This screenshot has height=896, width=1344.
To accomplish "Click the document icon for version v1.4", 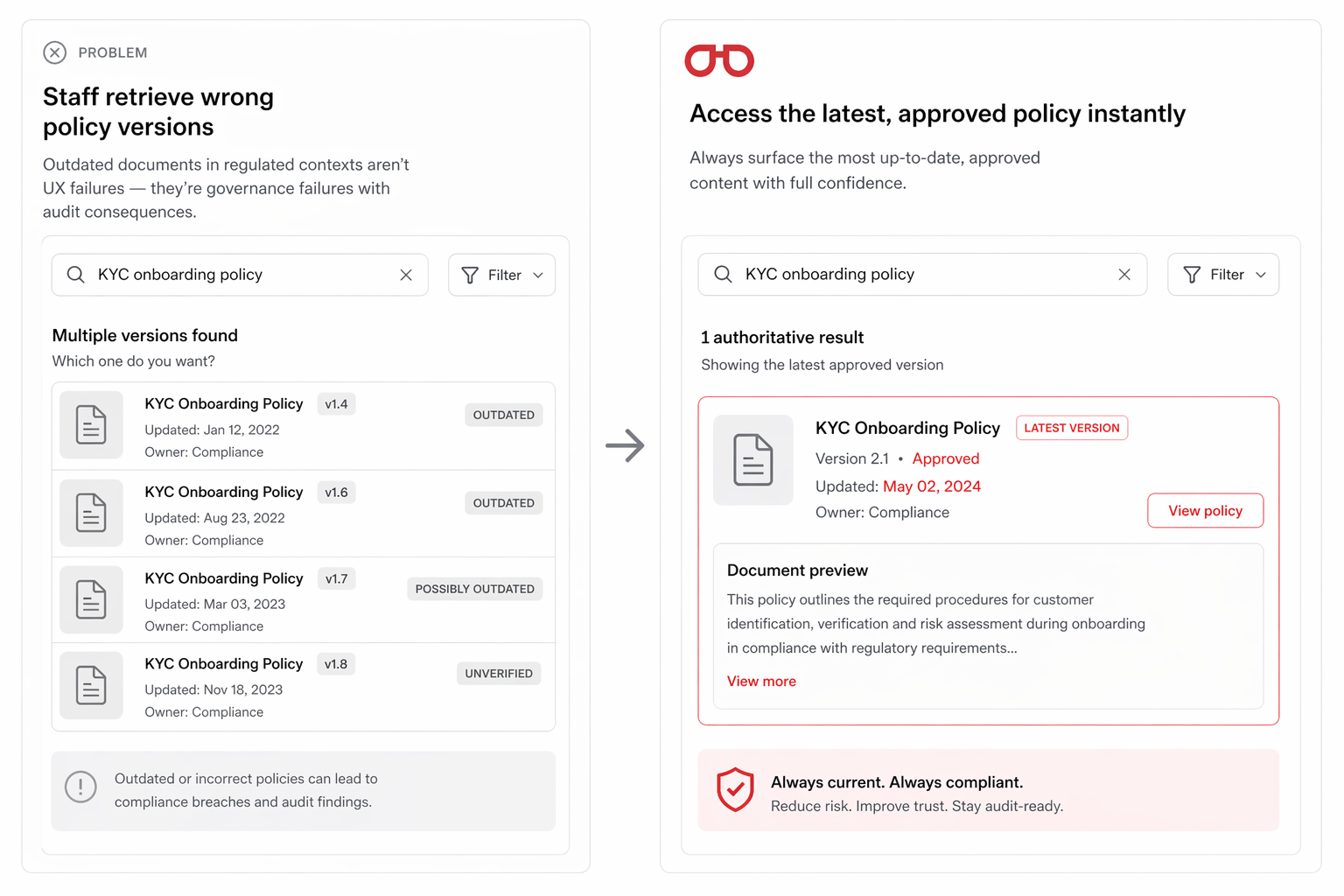I will [91, 425].
